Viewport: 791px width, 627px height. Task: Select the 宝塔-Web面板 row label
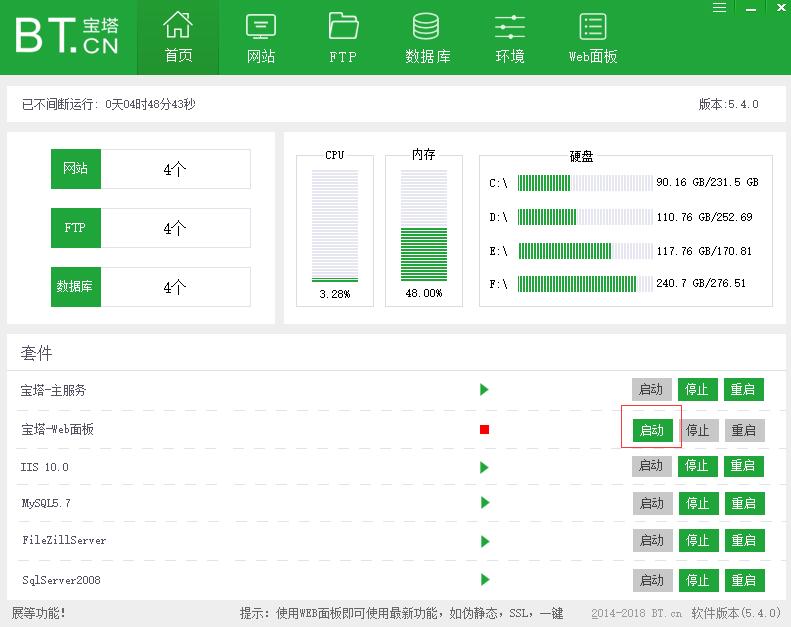58,429
